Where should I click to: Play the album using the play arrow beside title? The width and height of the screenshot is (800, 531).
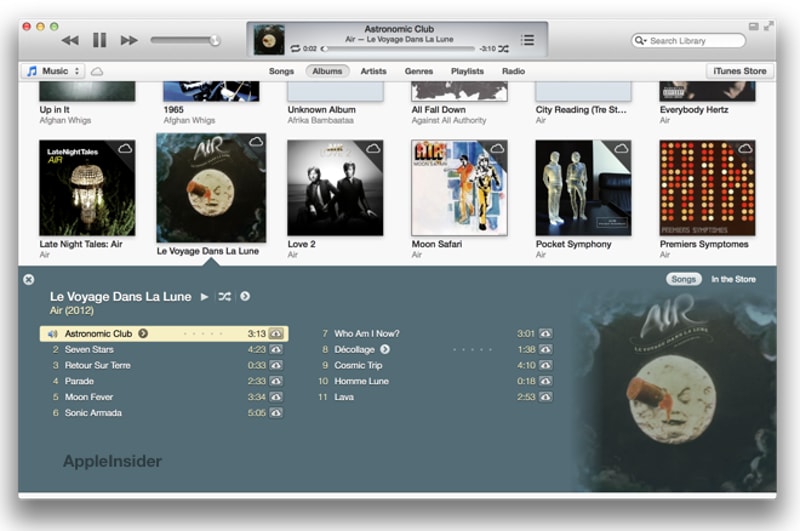click(205, 297)
